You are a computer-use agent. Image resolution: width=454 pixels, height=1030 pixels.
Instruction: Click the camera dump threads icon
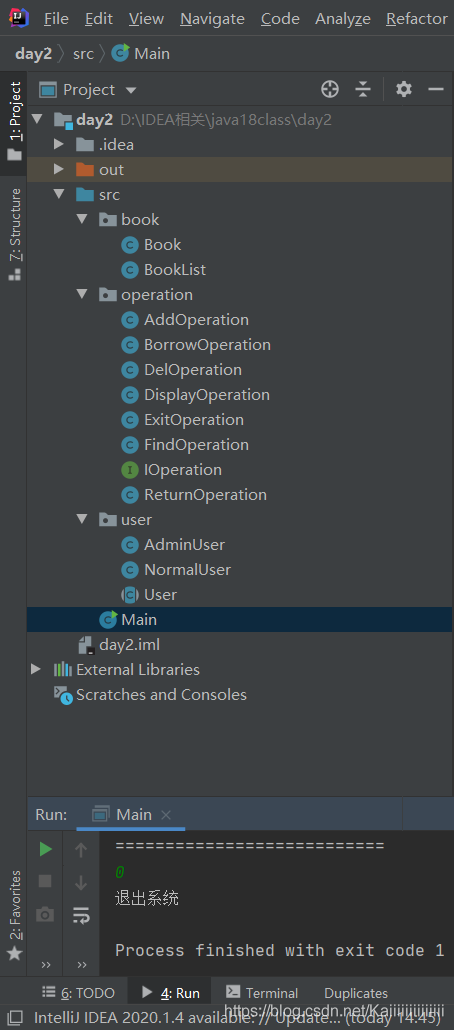coord(45,914)
